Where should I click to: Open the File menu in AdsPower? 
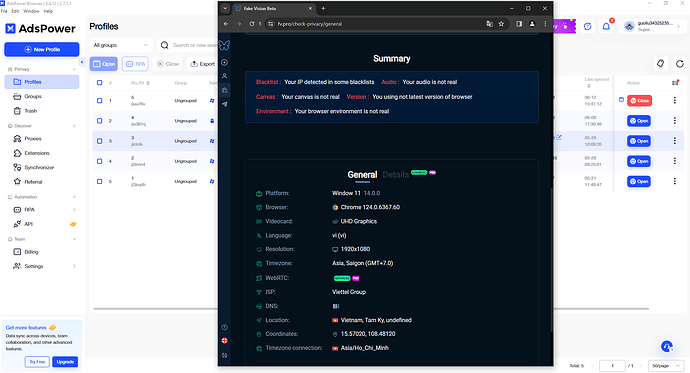(x=4, y=11)
